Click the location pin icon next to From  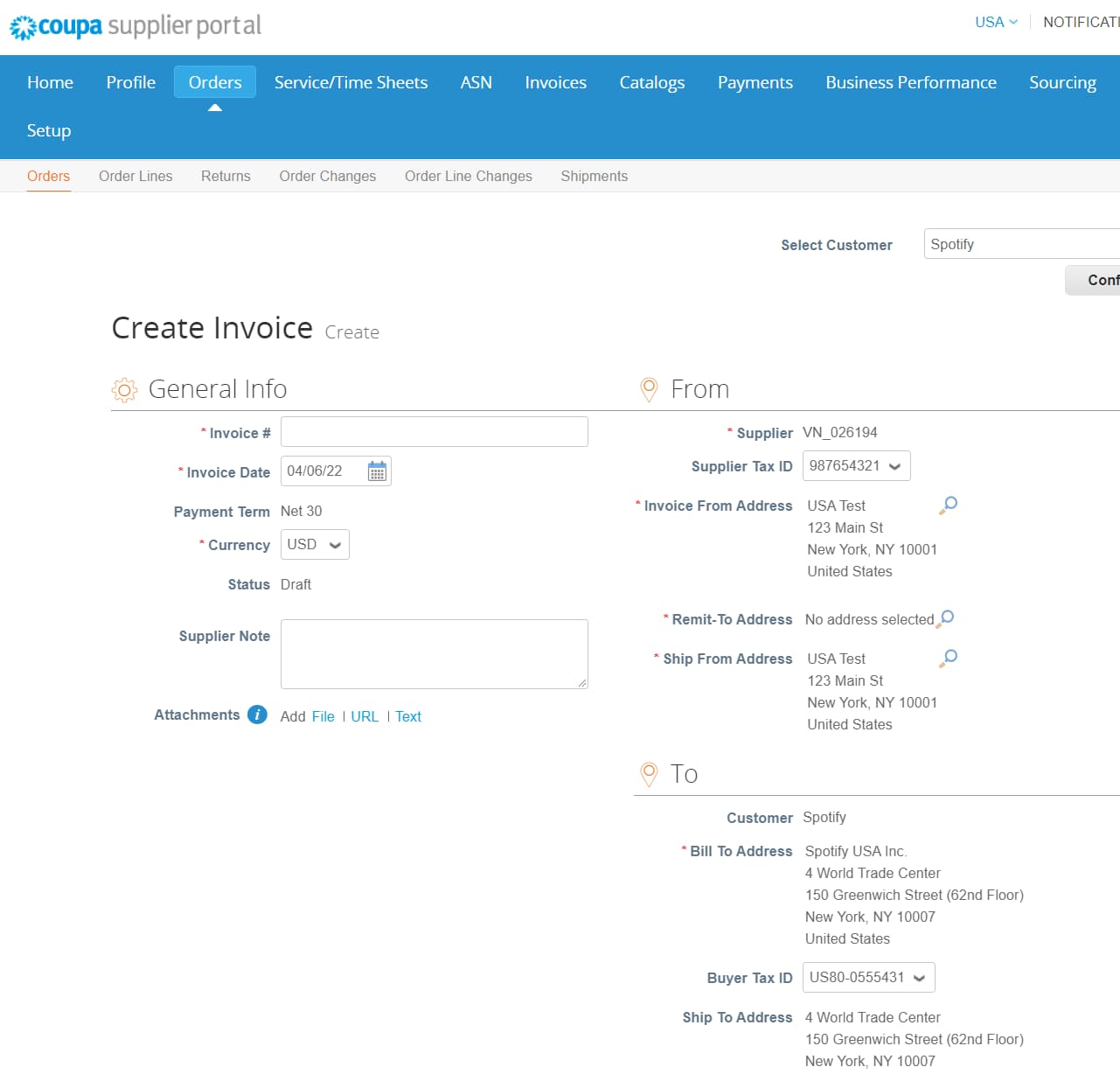pos(649,388)
